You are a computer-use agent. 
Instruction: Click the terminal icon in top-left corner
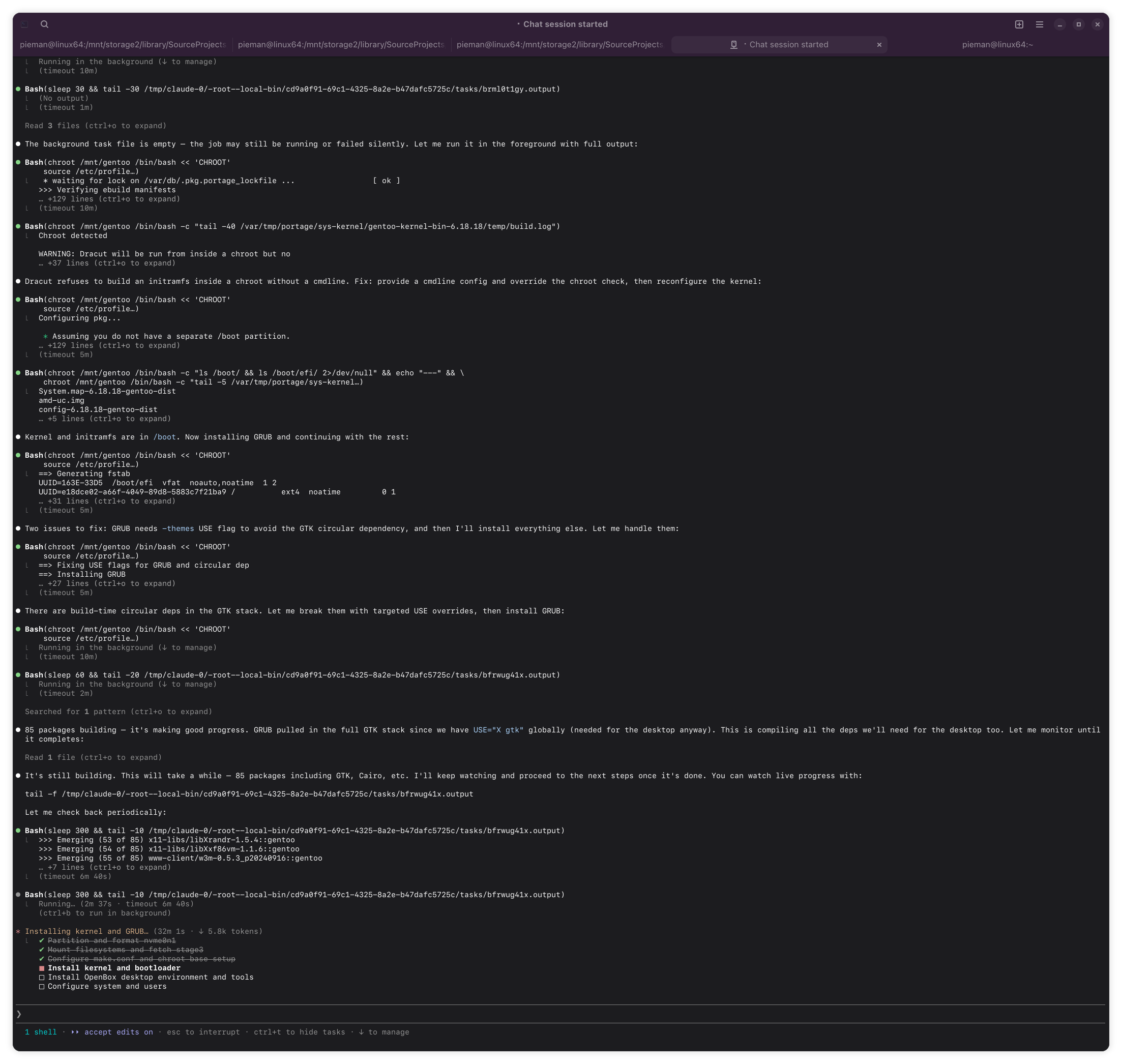[x=24, y=24]
